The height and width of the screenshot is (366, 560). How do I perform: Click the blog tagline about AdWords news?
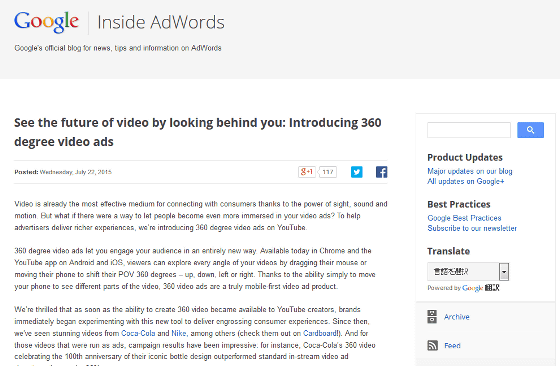click(118, 48)
